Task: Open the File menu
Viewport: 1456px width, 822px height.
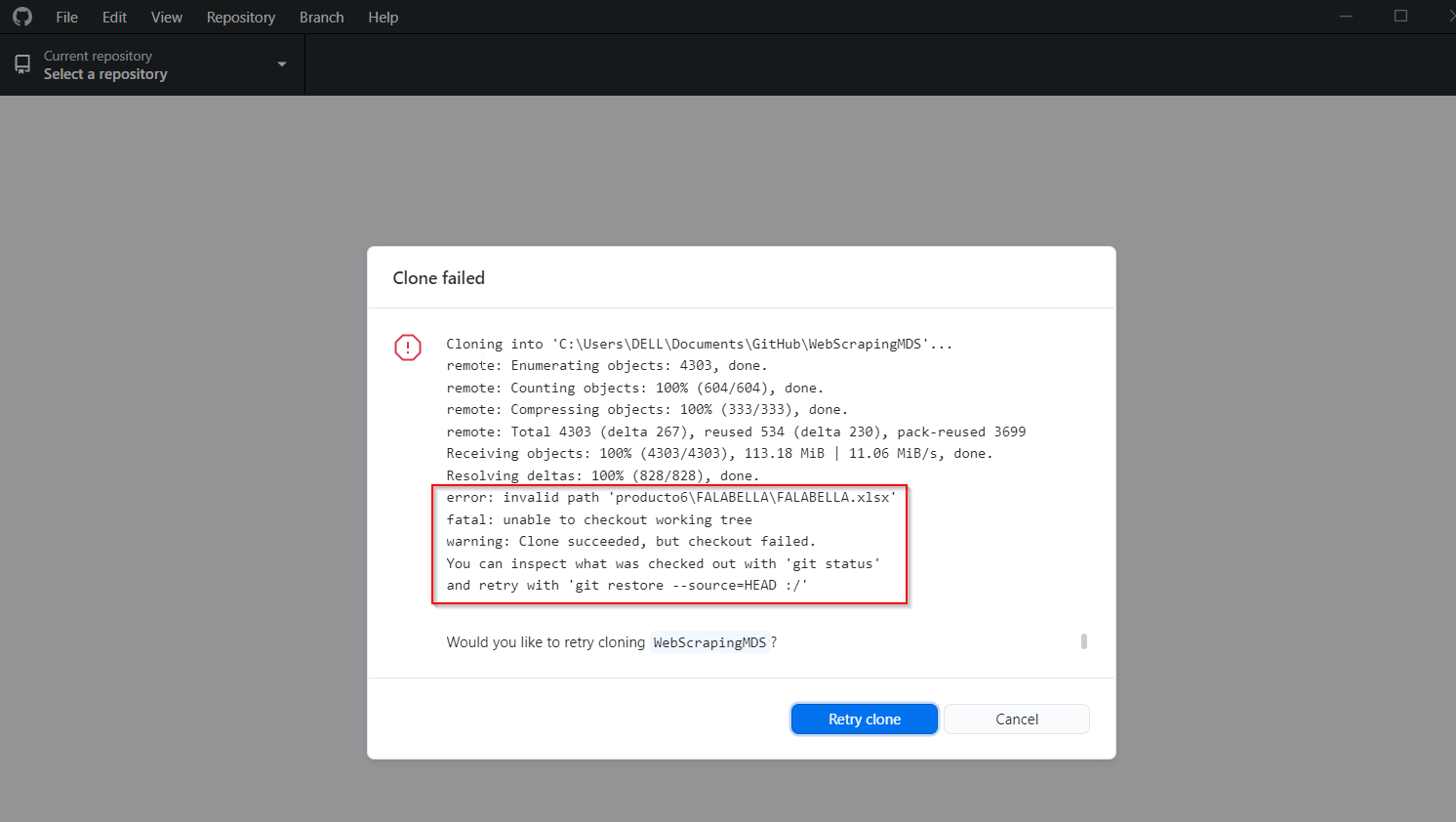Action: click(65, 17)
